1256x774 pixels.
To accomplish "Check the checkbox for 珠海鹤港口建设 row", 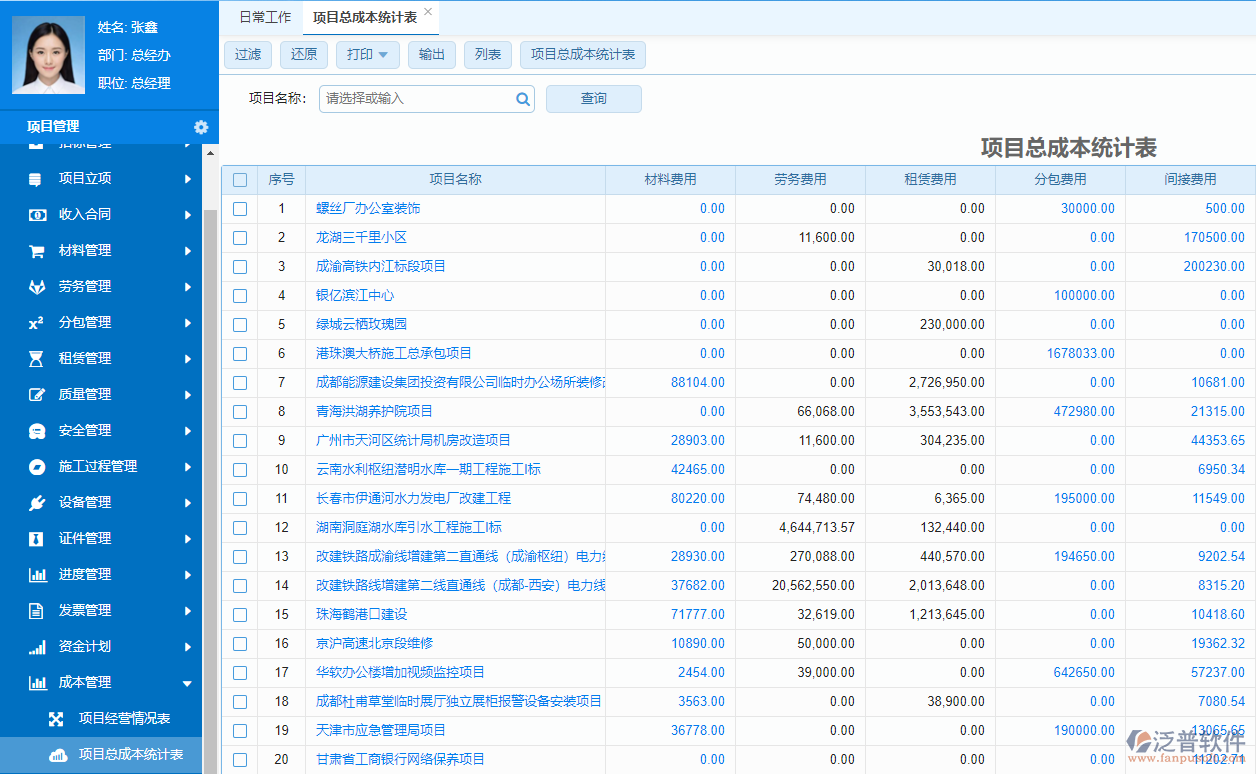I will pyautogui.click(x=240, y=614).
